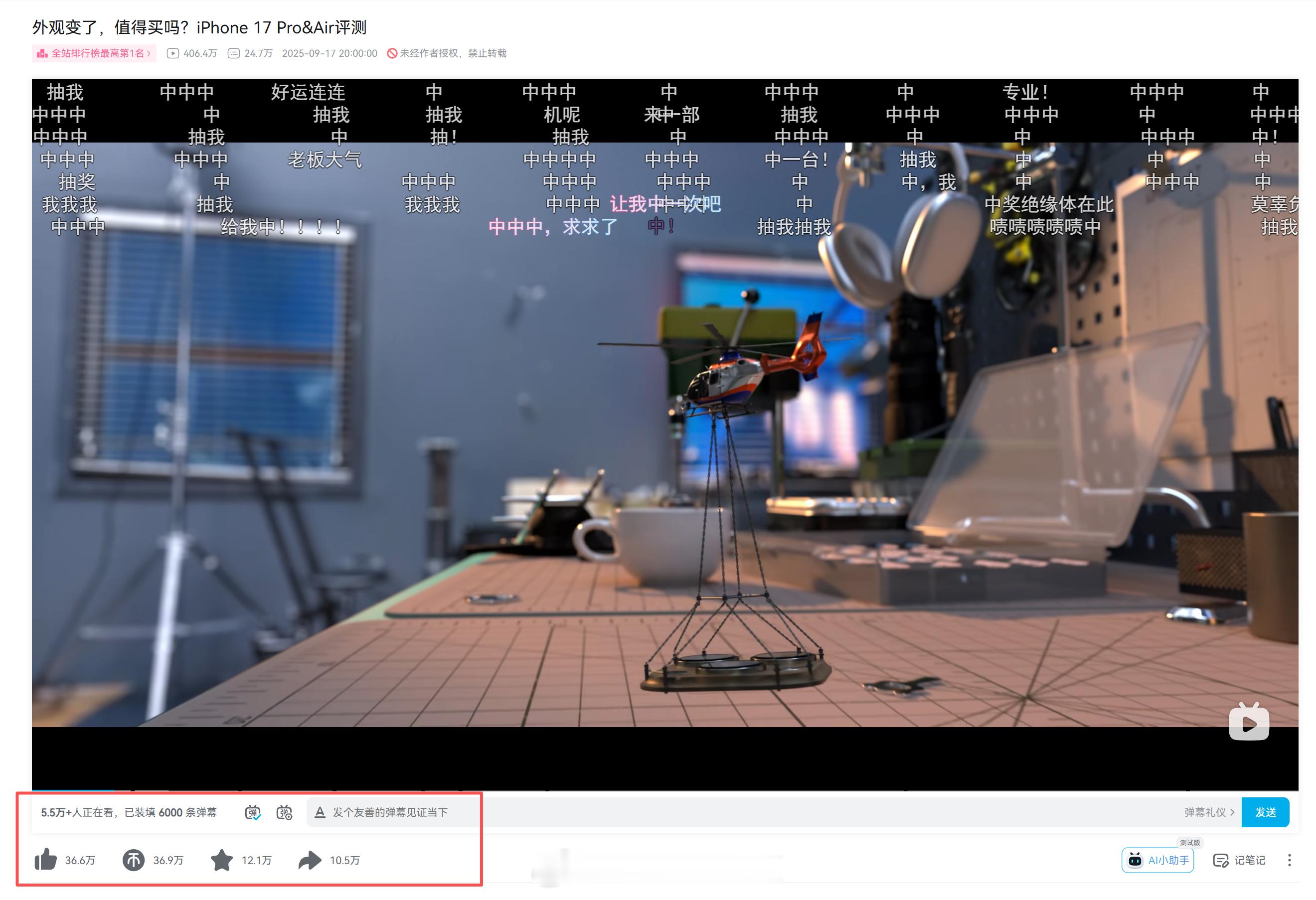Click the play count icon beside 406.4万
Screen dimensions: 1316x900
coord(173,53)
